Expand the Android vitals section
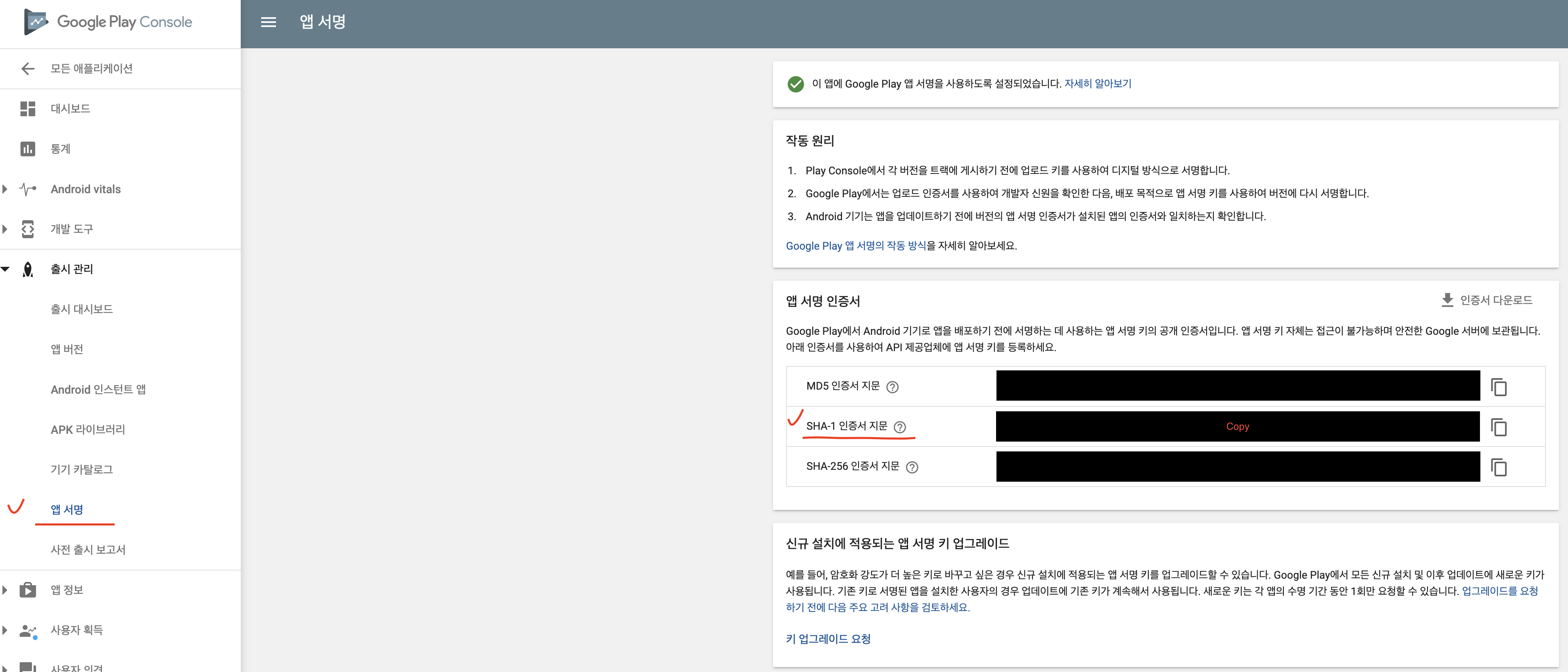 point(5,189)
